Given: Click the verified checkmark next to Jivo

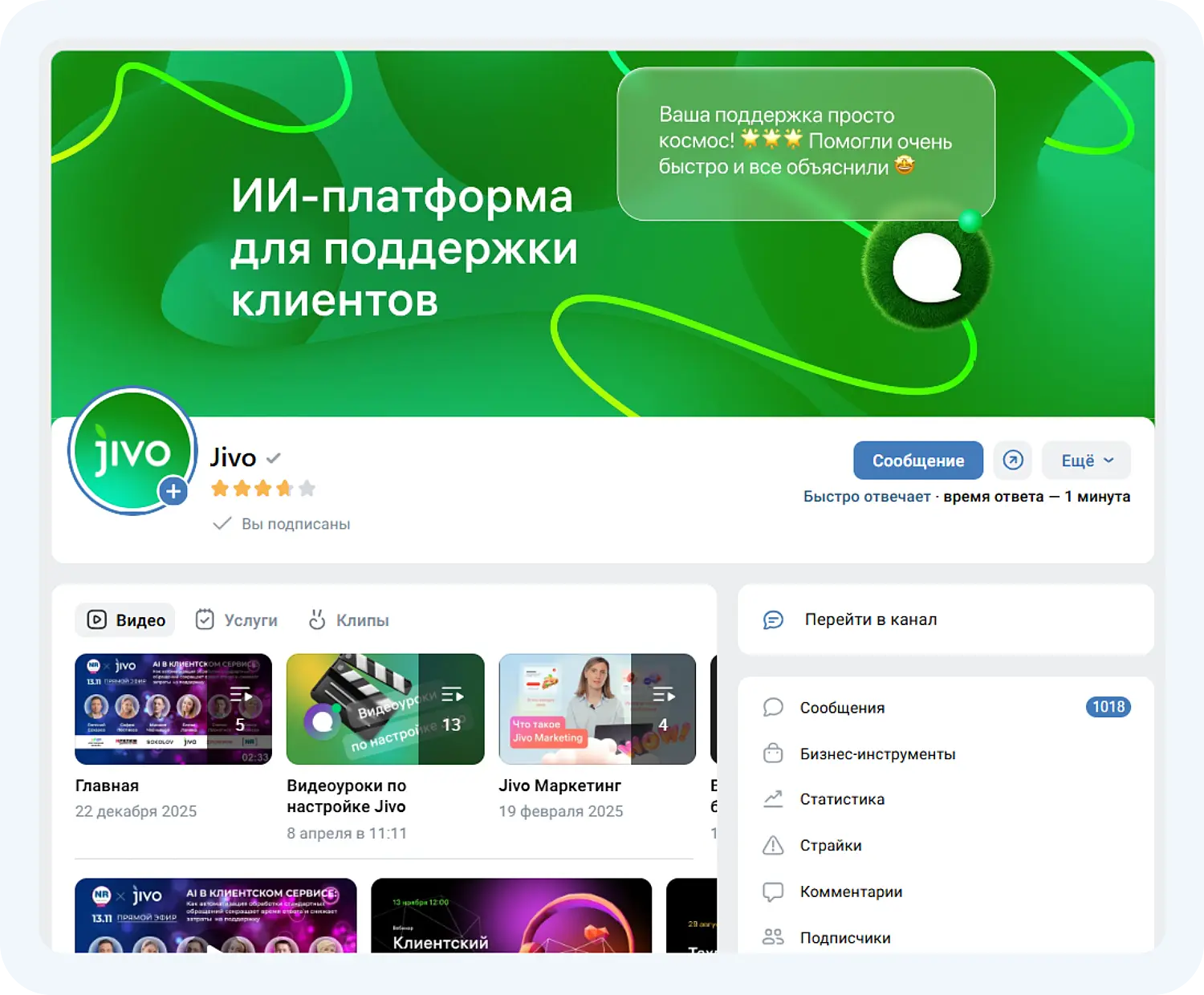Looking at the screenshot, I should point(274,458).
